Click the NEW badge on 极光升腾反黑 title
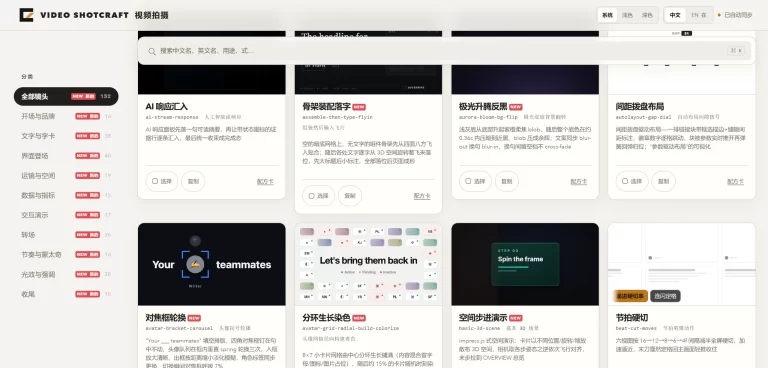Viewport: 768px width, 368px height. [x=516, y=107]
